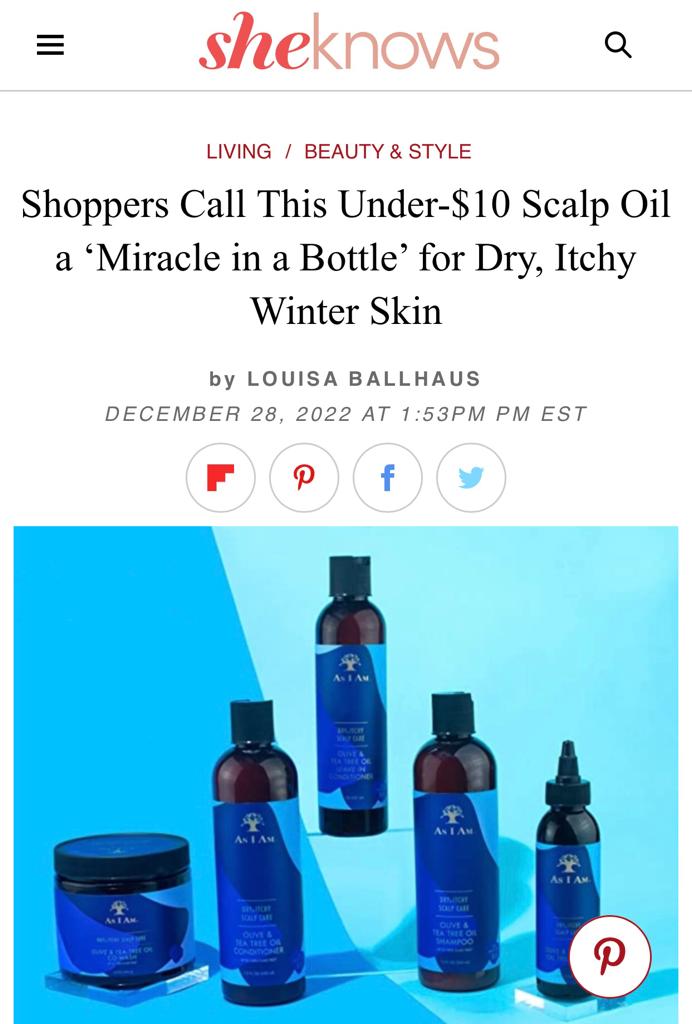Viewport: 692px width, 1024px height.
Task: Click the word 'by' before author name
Action: tap(223, 379)
